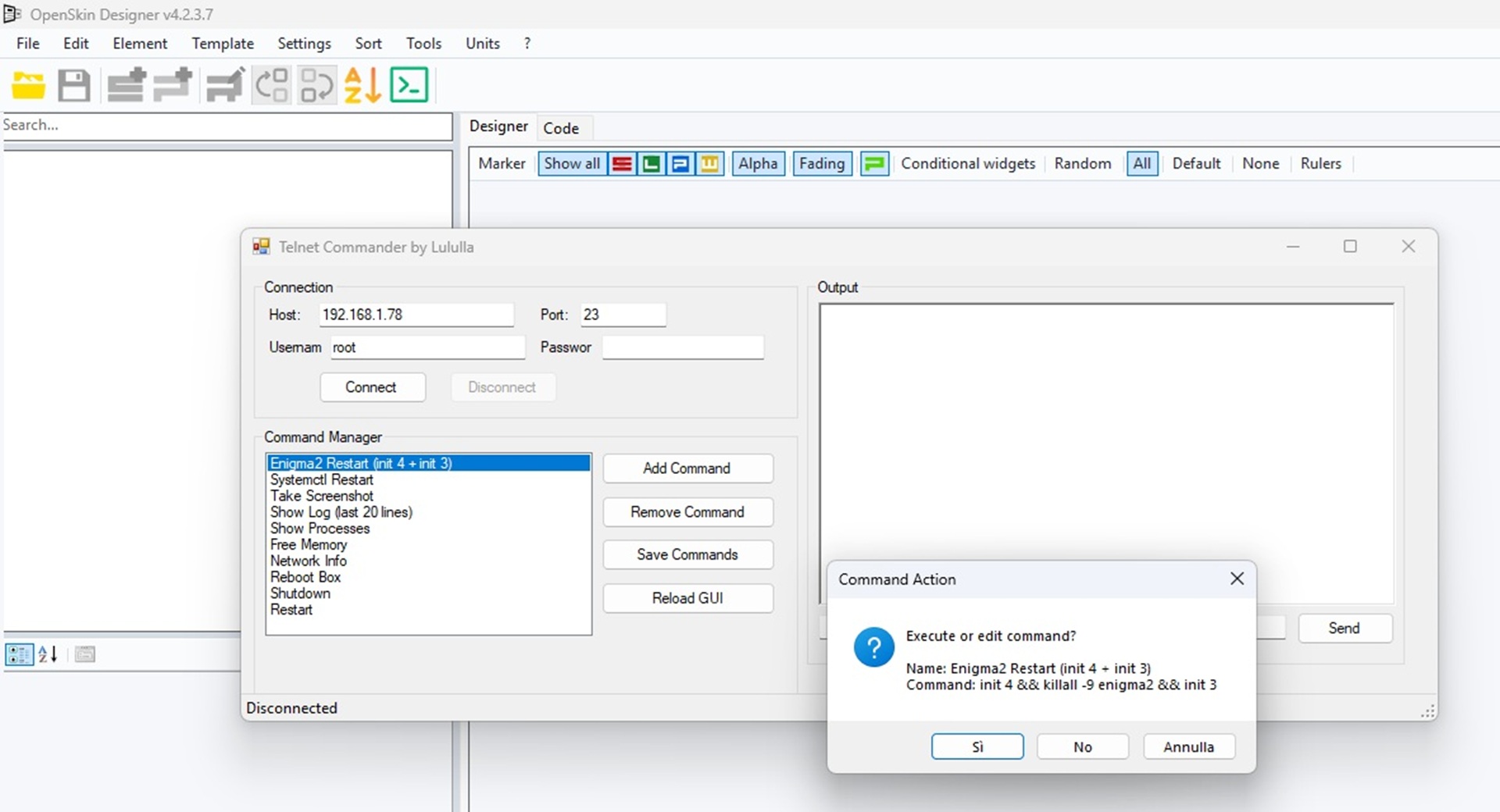Click the Save Commands button
This screenshot has width=1500, height=812.
(688, 554)
